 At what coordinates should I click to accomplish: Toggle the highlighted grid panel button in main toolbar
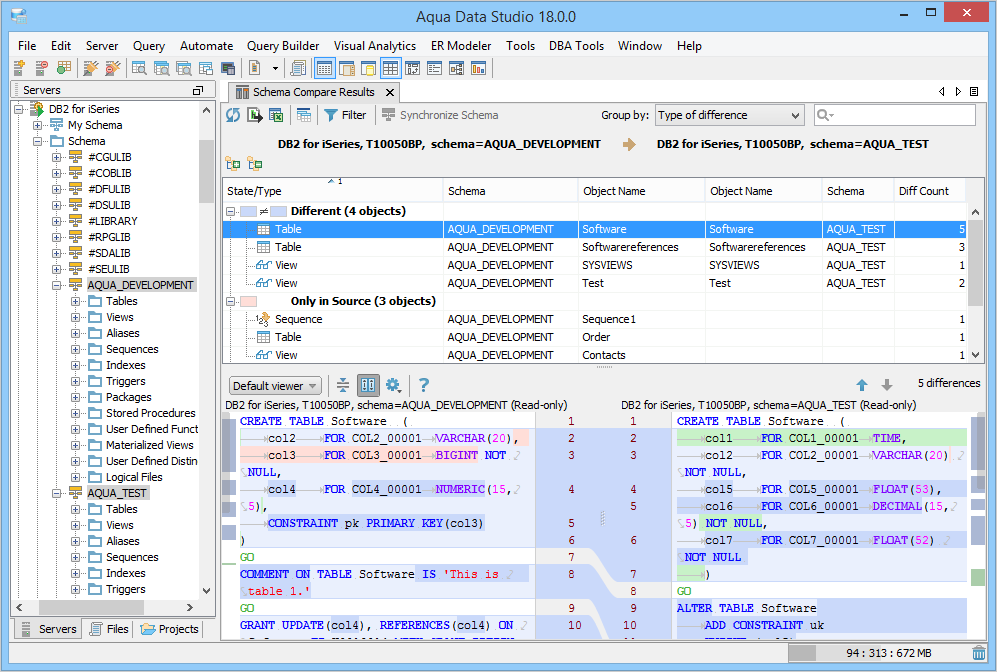point(325,68)
